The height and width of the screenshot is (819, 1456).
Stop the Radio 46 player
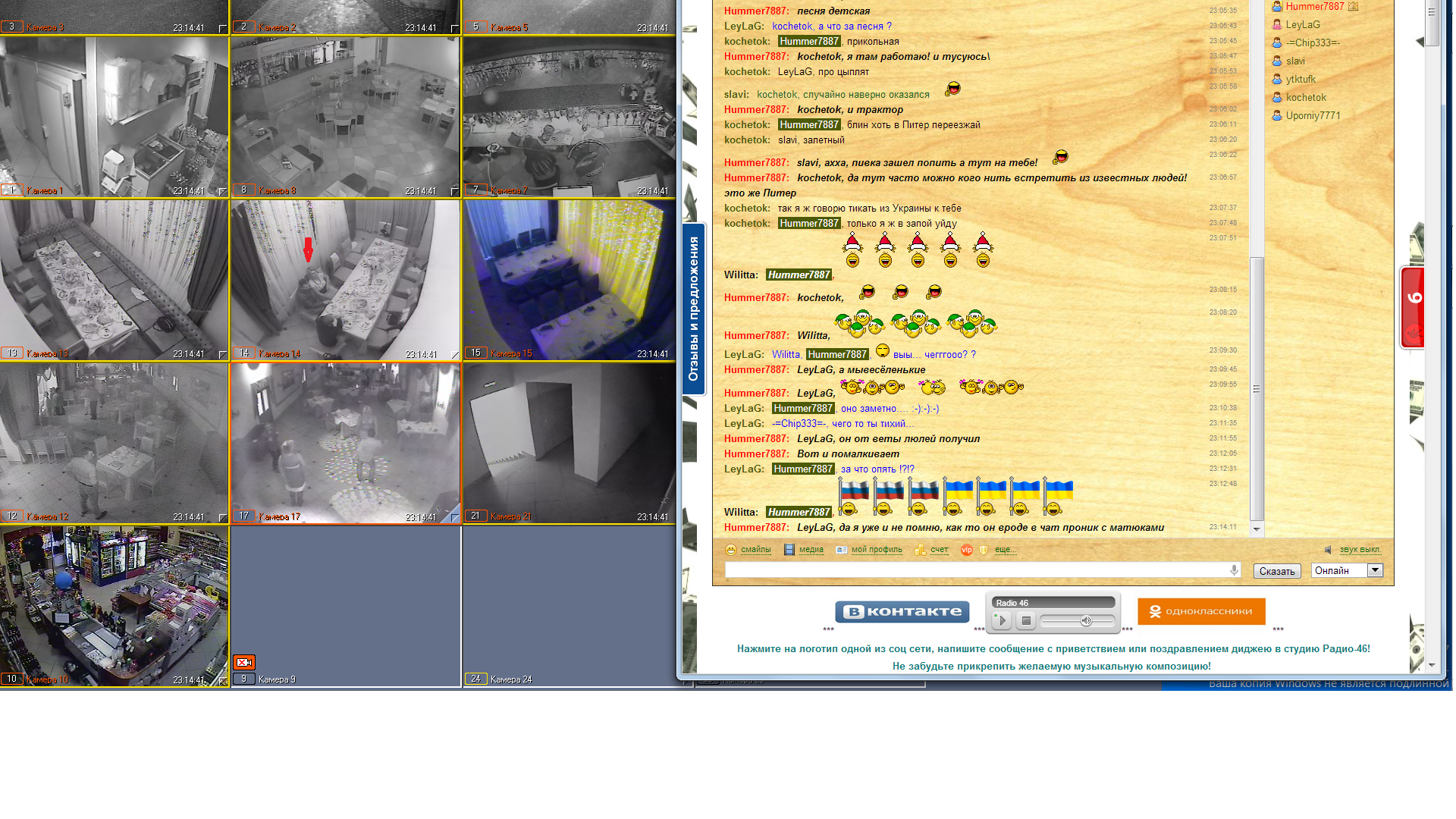coord(1026,621)
